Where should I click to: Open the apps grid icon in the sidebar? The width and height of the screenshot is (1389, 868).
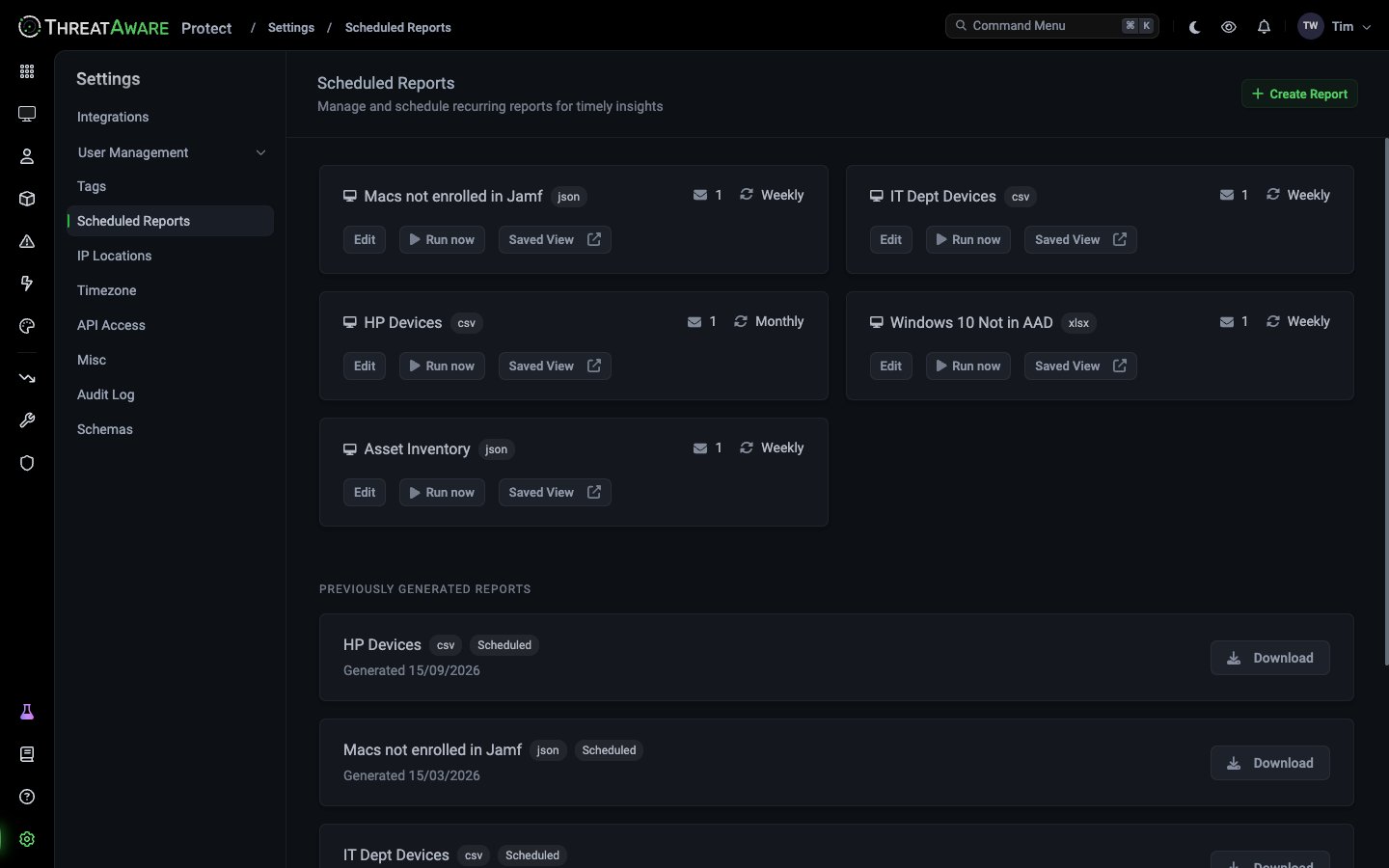pyautogui.click(x=27, y=71)
